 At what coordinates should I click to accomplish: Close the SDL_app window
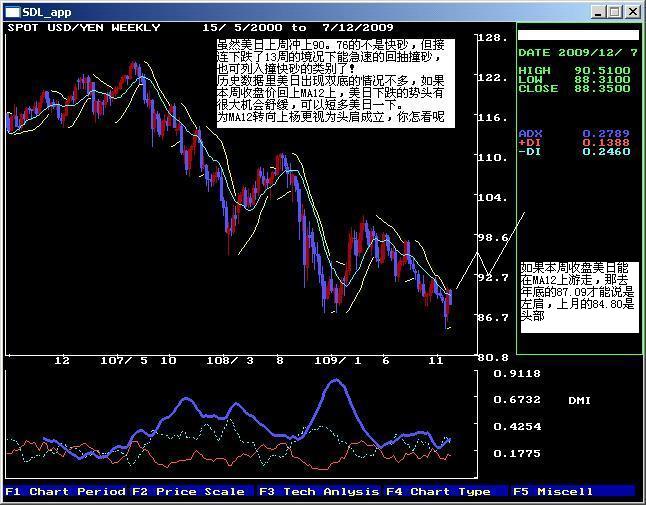(632, 12)
